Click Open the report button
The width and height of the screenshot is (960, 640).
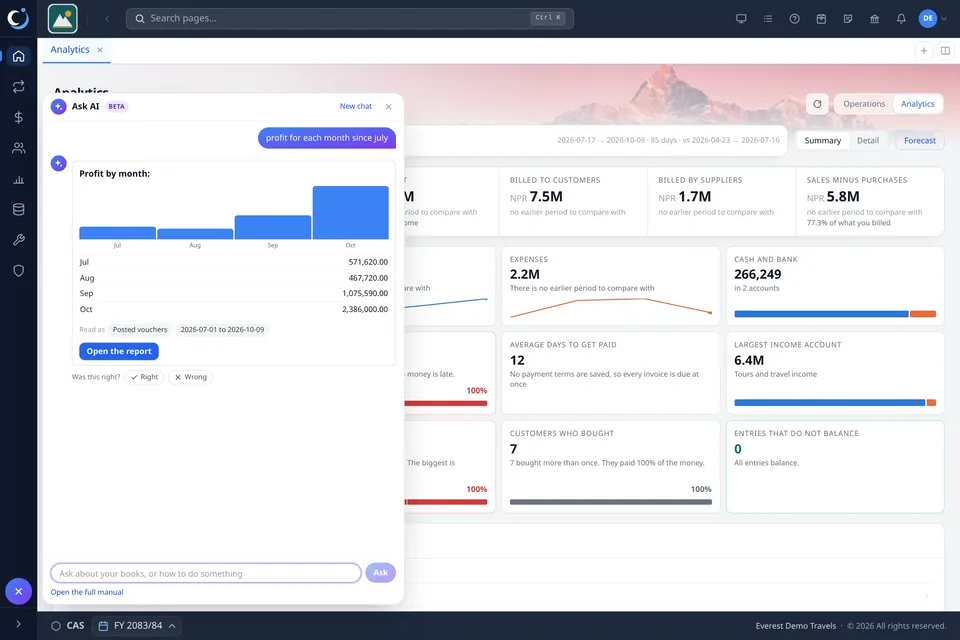119,352
